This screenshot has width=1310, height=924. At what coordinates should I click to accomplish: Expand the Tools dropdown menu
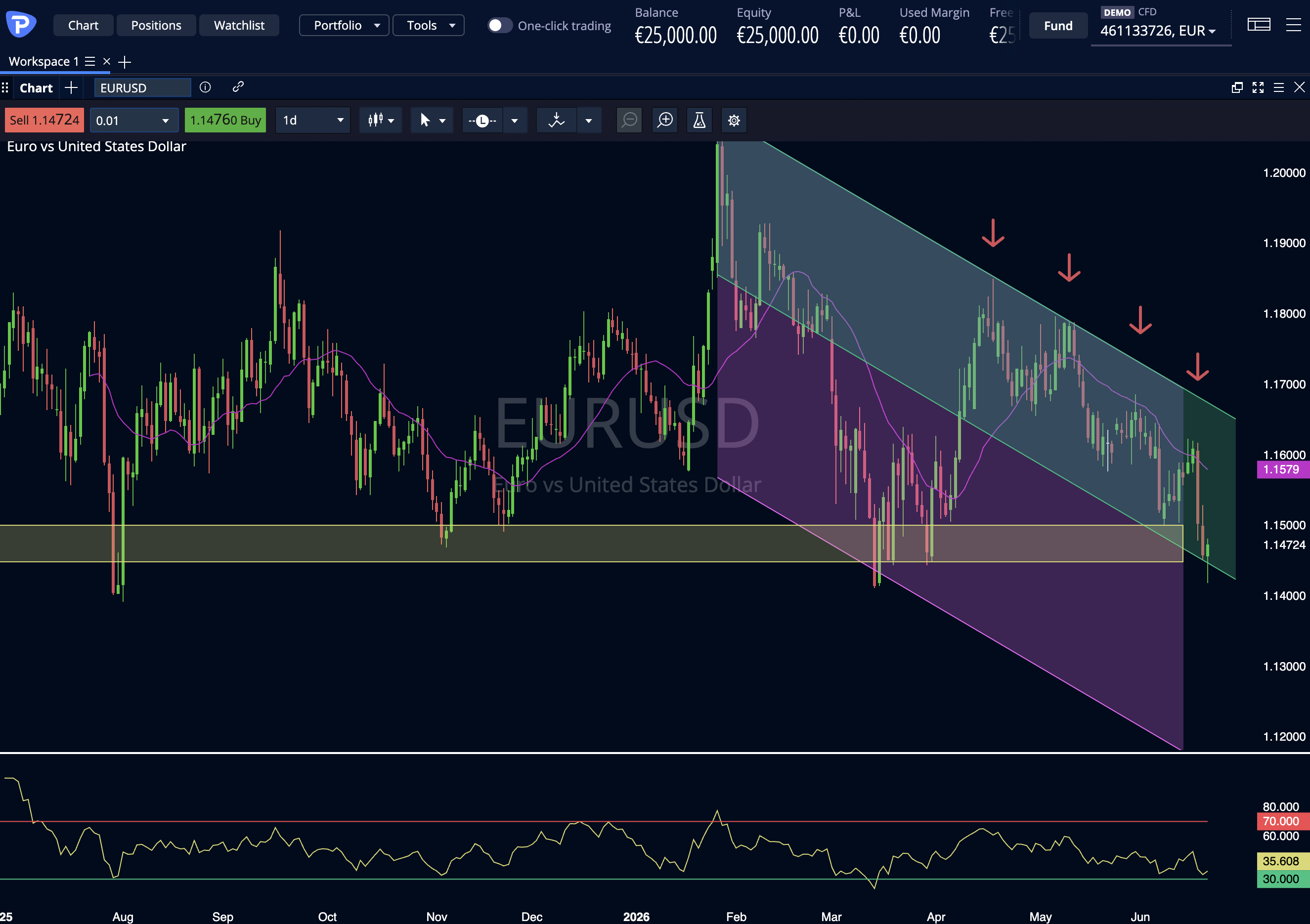429,25
